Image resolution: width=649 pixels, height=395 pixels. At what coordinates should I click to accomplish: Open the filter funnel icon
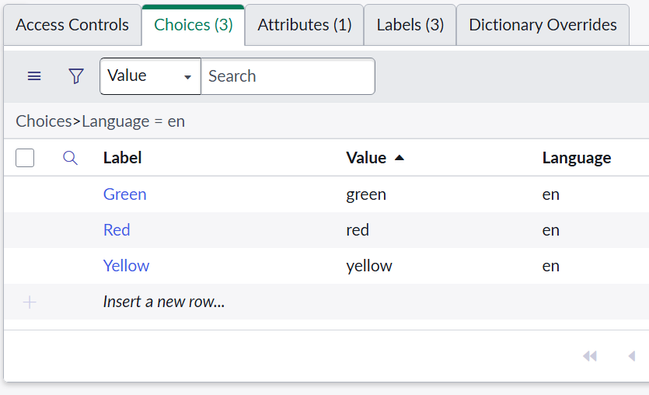click(76, 76)
